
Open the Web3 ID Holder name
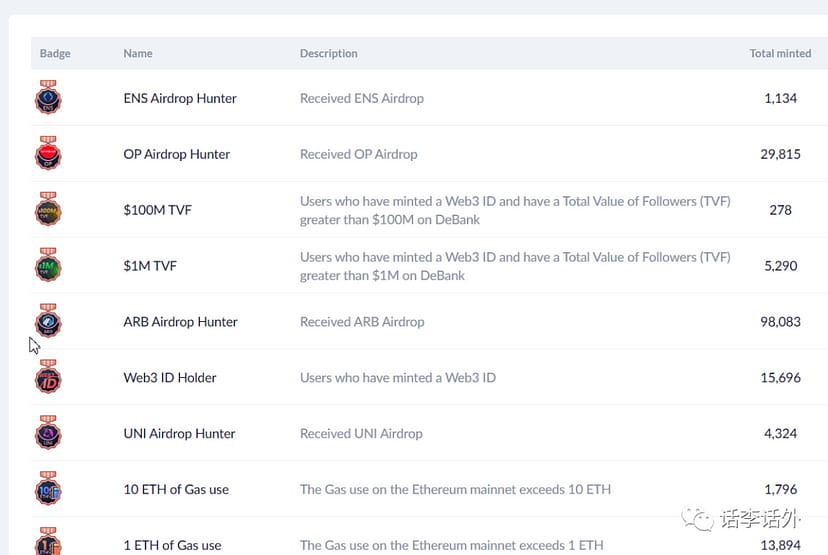(170, 378)
